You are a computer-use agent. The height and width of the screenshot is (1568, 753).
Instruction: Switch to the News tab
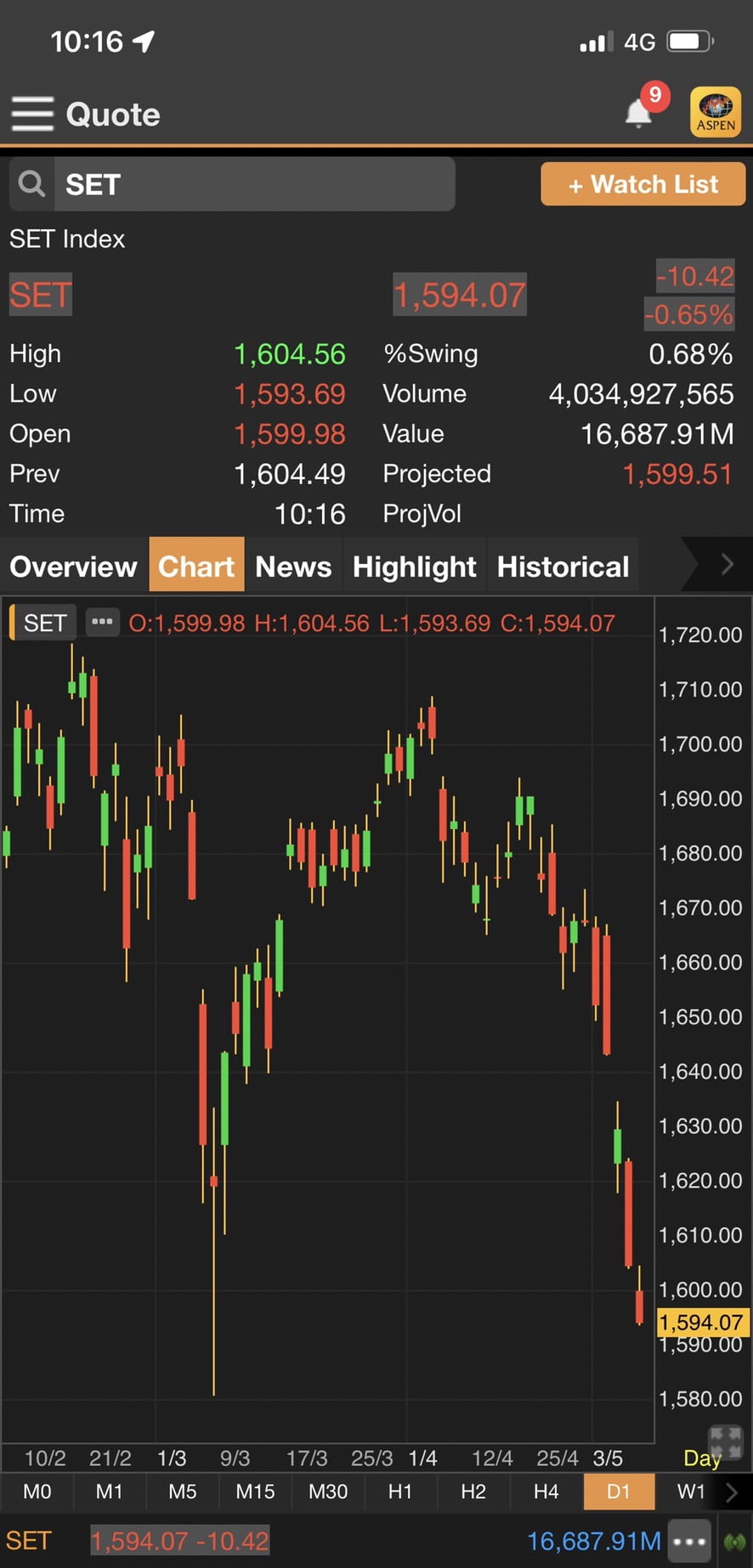click(293, 567)
